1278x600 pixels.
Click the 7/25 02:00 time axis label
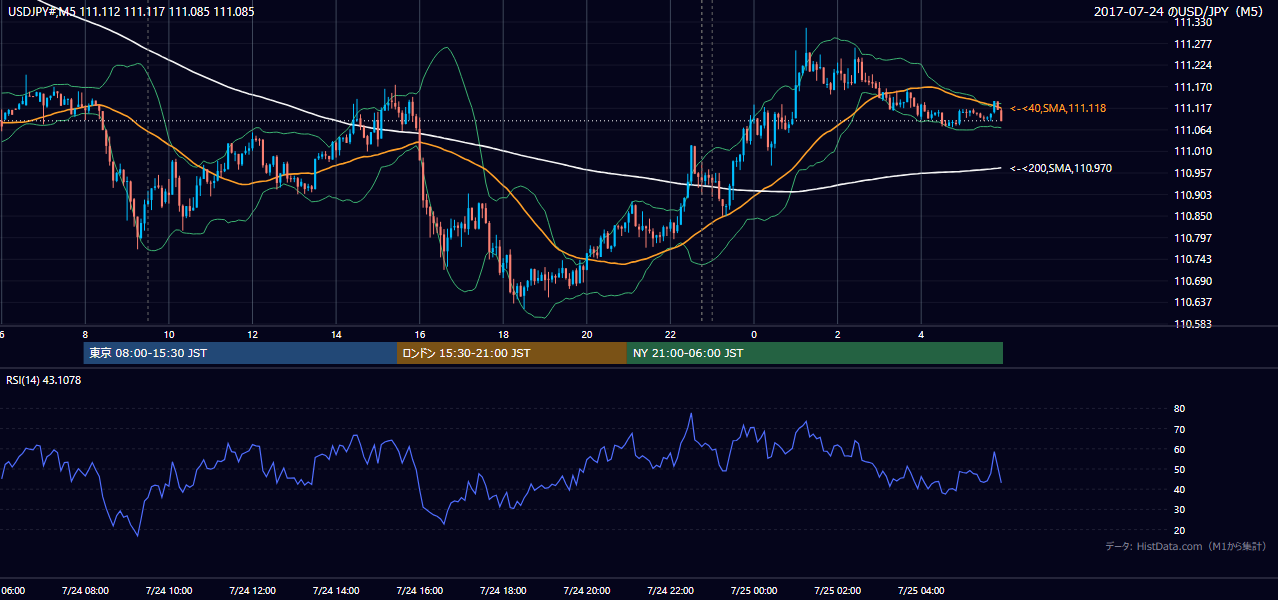[x=836, y=591]
